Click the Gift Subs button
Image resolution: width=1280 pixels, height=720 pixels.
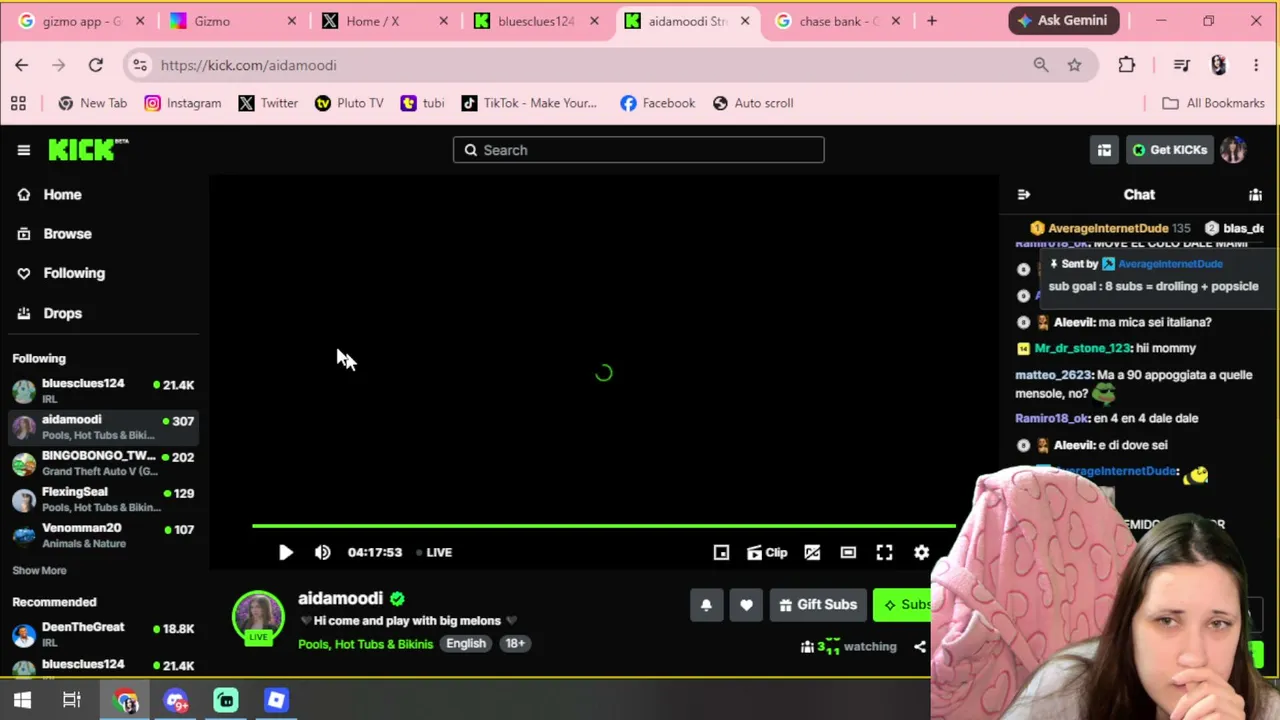818,605
